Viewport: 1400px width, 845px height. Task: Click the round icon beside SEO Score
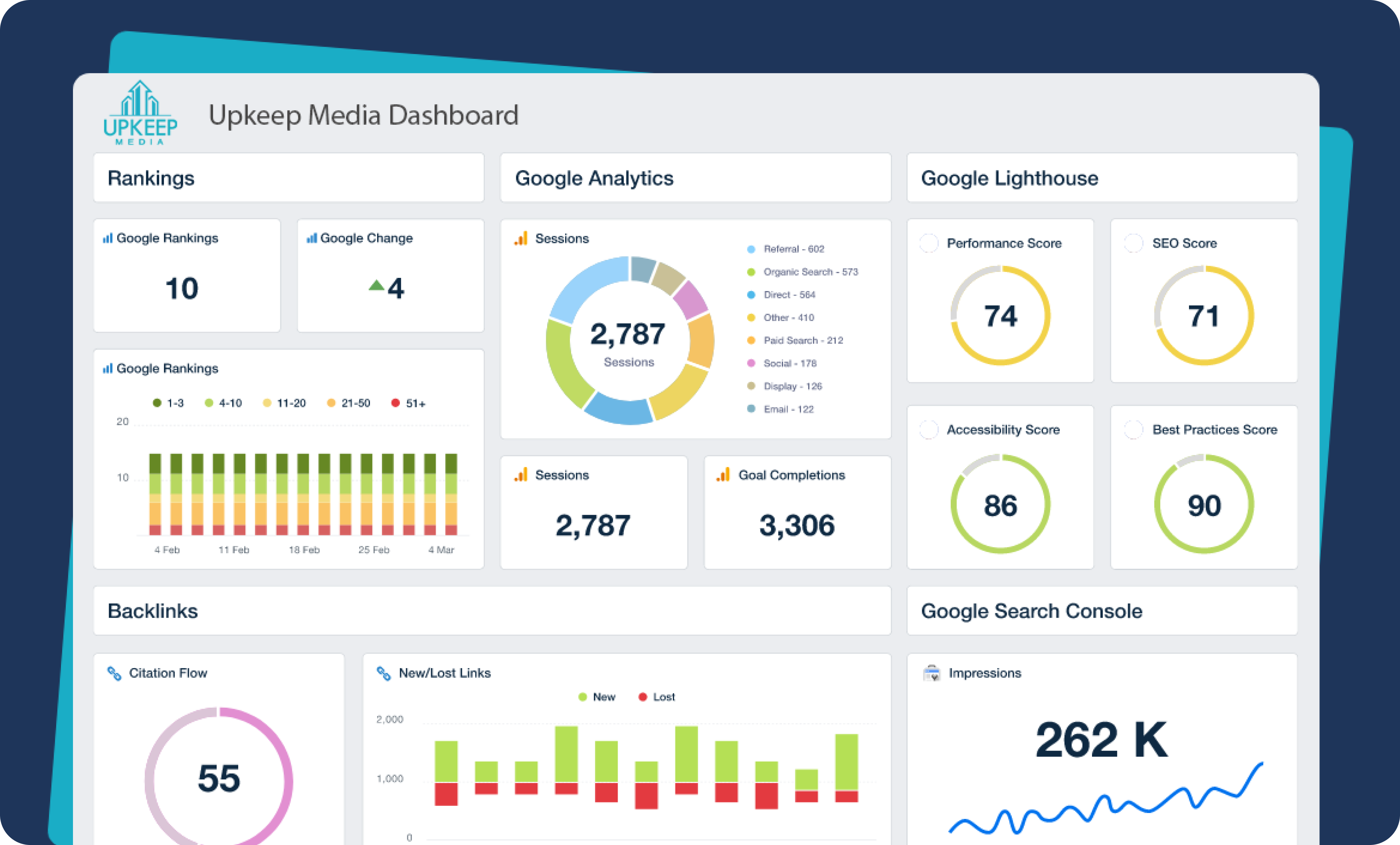pos(1133,243)
